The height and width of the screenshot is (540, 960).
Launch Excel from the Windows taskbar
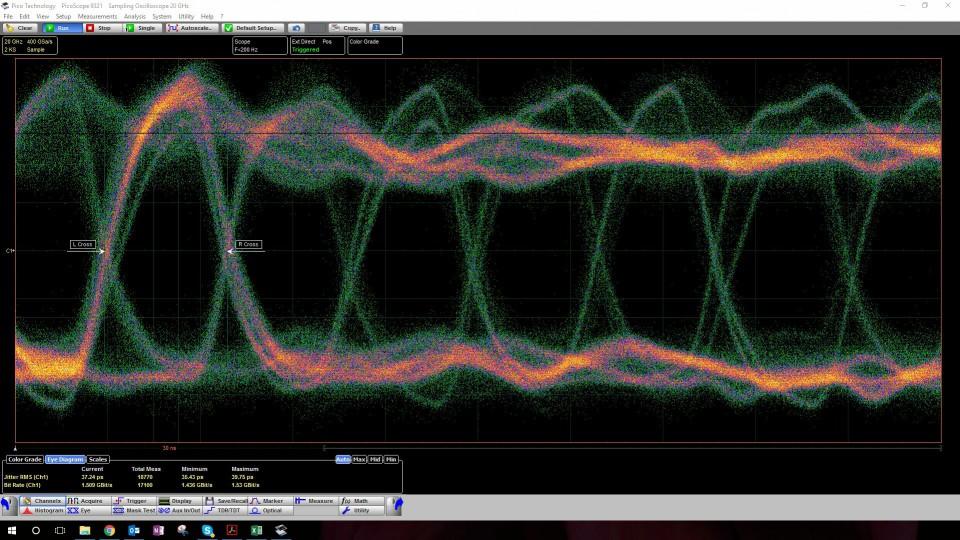(256, 530)
